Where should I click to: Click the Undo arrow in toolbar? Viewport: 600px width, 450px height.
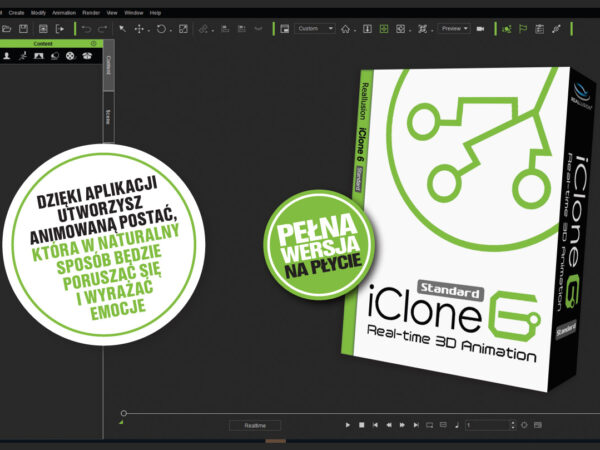pos(84,29)
